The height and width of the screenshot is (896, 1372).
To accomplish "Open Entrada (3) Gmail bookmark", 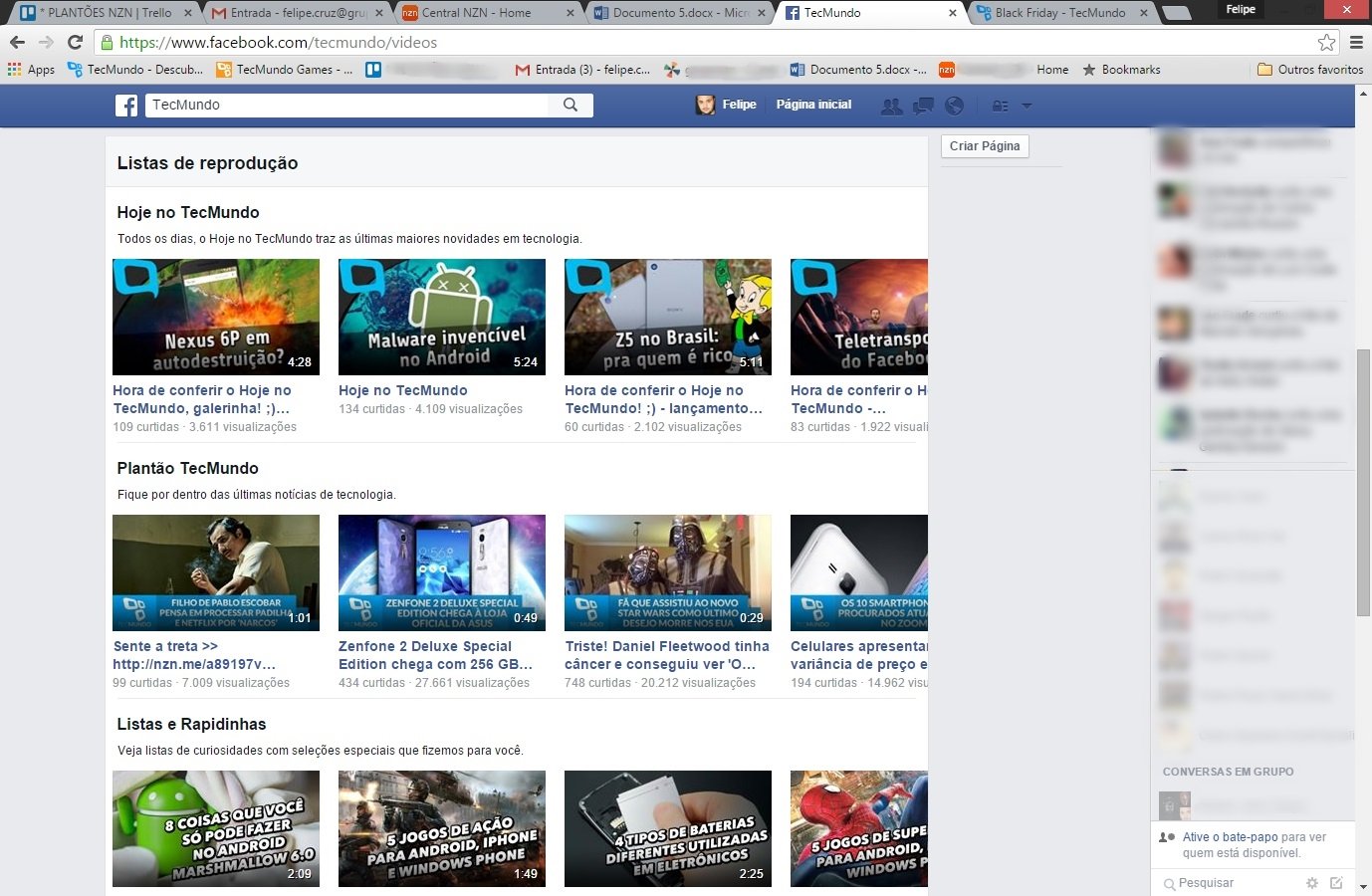I will tap(582, 70).
